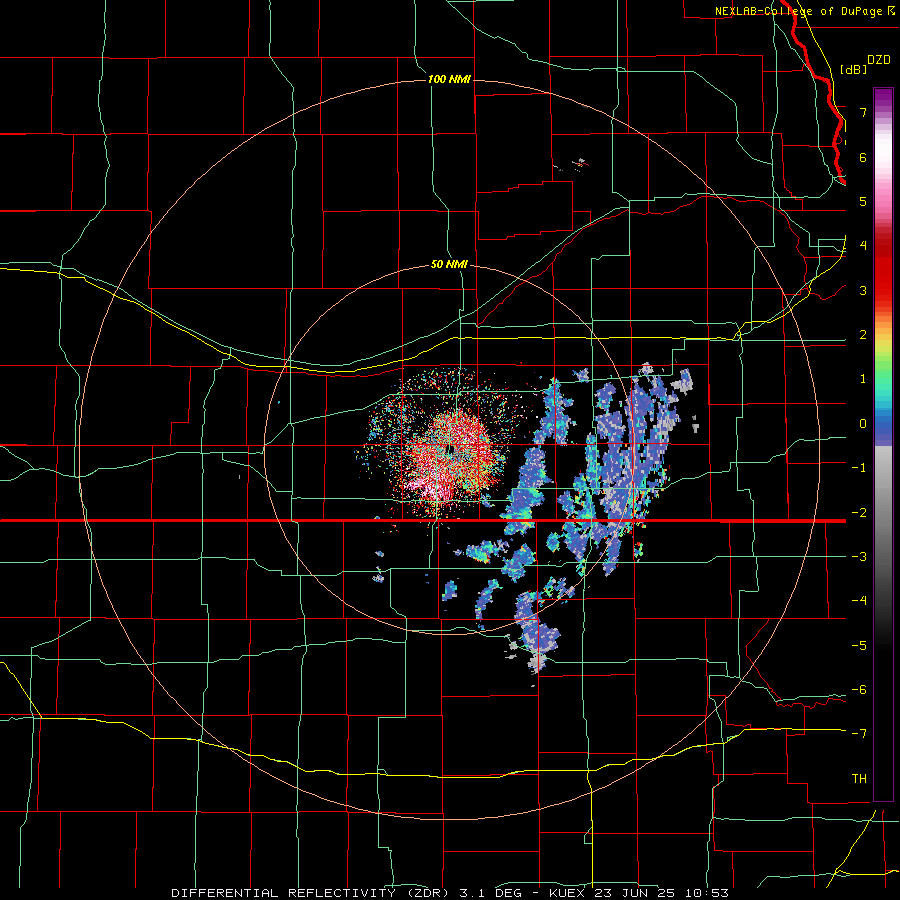Viewport: 900px width, 900px height.
Task: Click the '5' tick on color scale
Action: pos(863,201)
